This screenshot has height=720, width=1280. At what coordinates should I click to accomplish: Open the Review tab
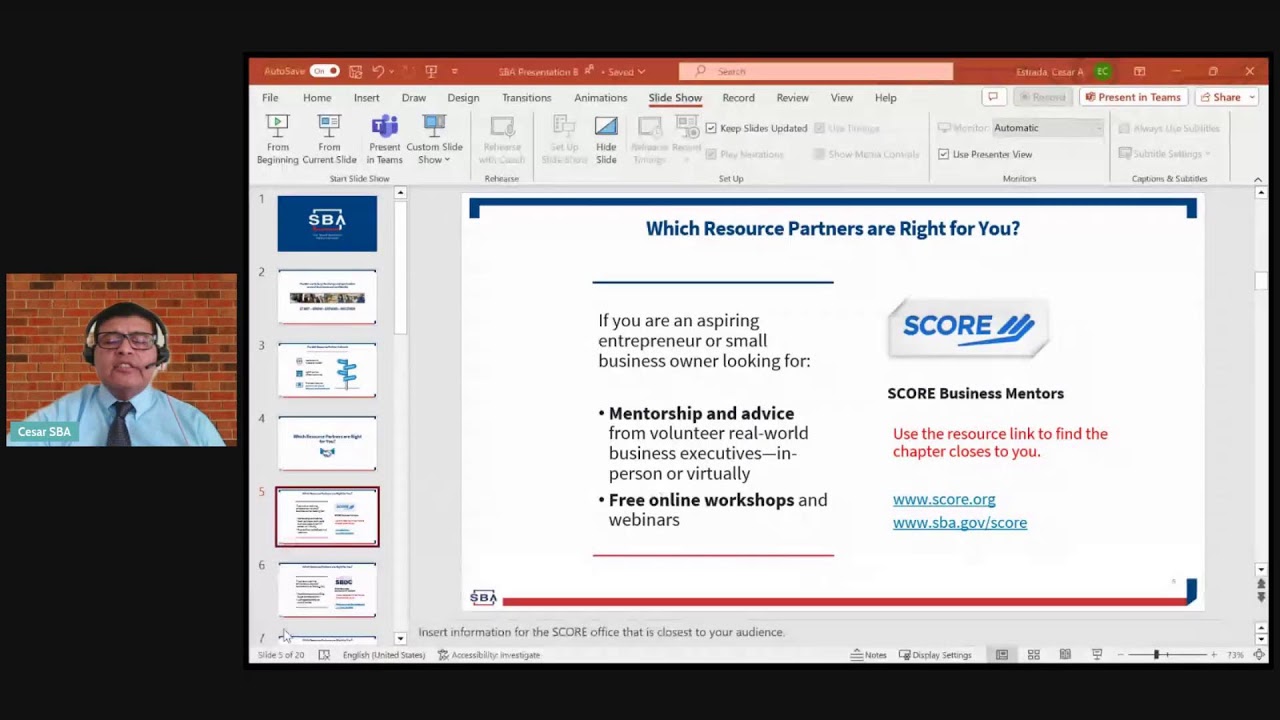click(792, 98)
